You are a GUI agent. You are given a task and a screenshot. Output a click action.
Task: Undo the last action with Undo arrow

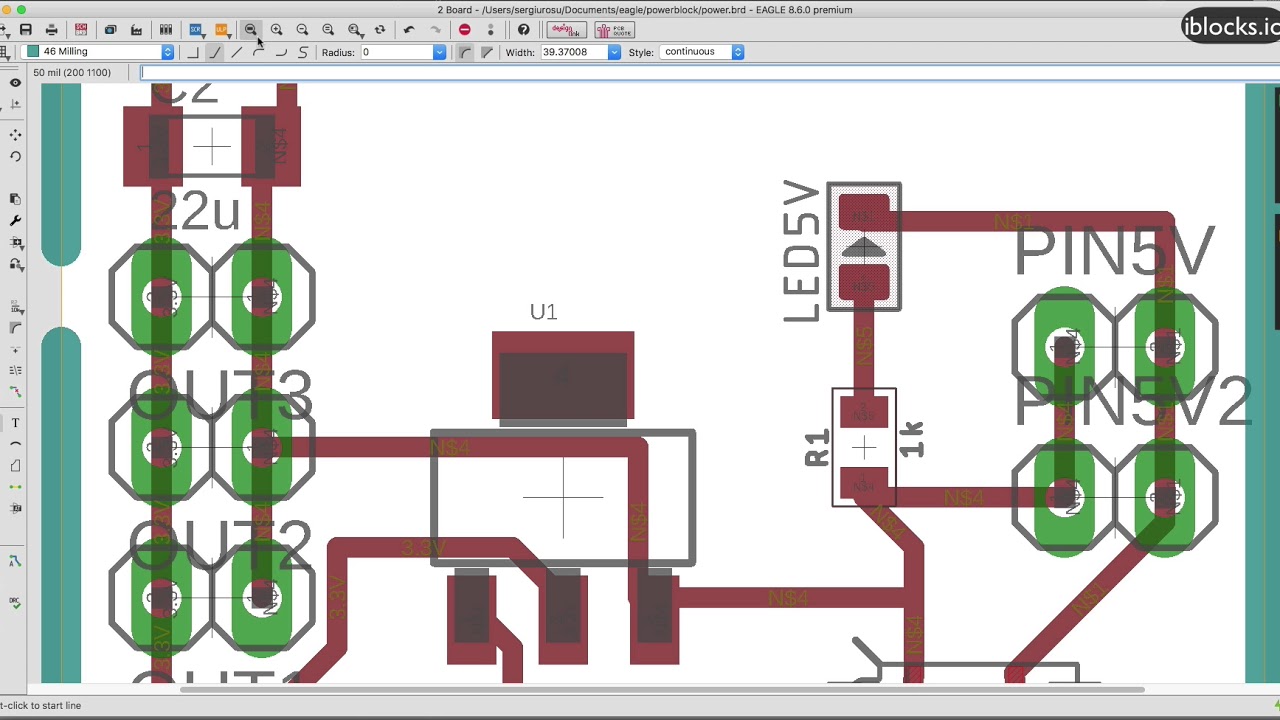click(409, 30)
